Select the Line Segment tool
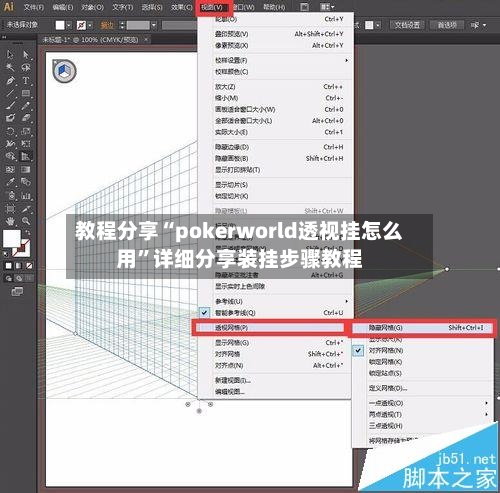 (x=10, y=93)
